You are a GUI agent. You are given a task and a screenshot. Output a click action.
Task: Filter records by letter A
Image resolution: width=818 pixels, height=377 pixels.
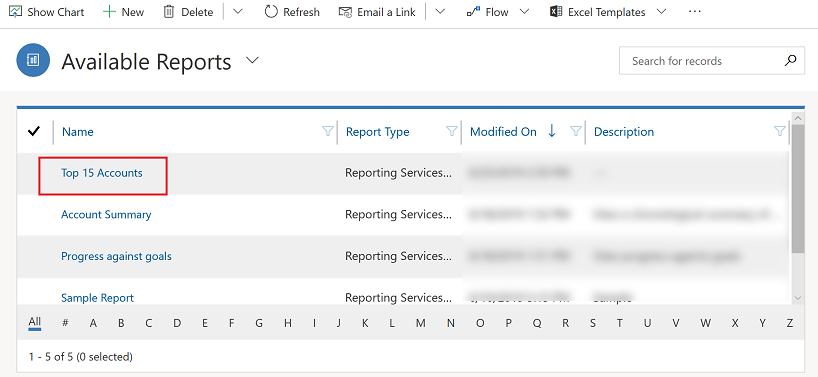click(x=93, y=323)
